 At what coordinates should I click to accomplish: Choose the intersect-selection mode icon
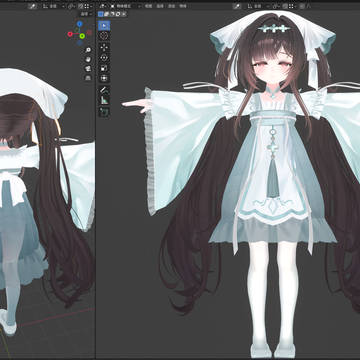pyautogui.click(x=124, y=14)
